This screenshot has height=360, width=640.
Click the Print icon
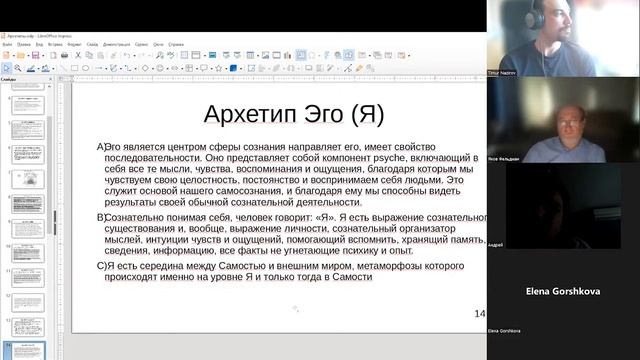(64, 55)
